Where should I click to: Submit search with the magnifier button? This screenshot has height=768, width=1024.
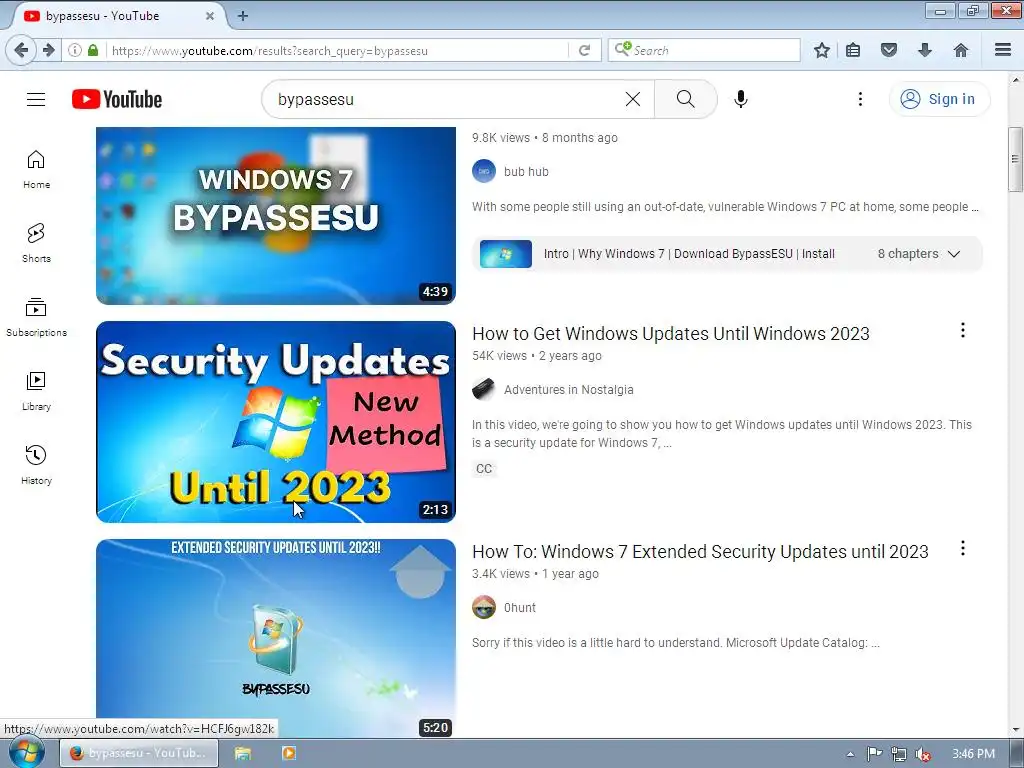tap(685, 99)
